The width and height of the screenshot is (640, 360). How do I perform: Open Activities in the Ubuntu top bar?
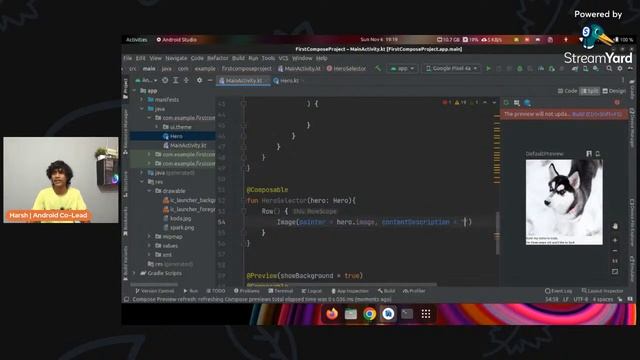point(136,40)
